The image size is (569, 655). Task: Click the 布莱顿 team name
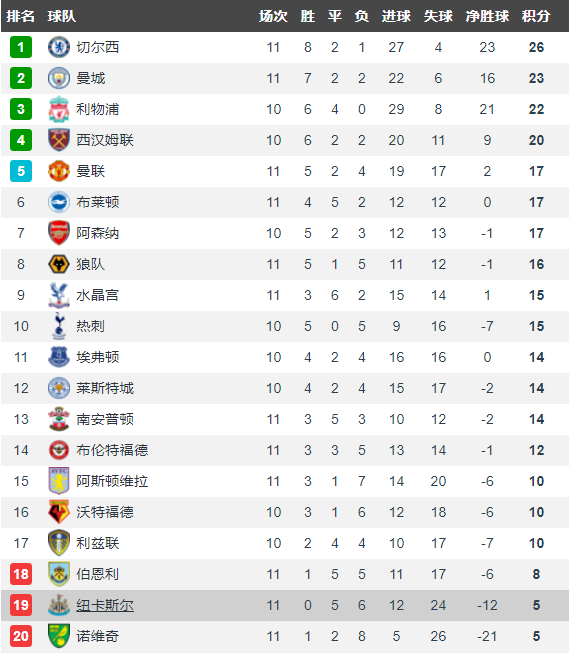coord(98,202)
